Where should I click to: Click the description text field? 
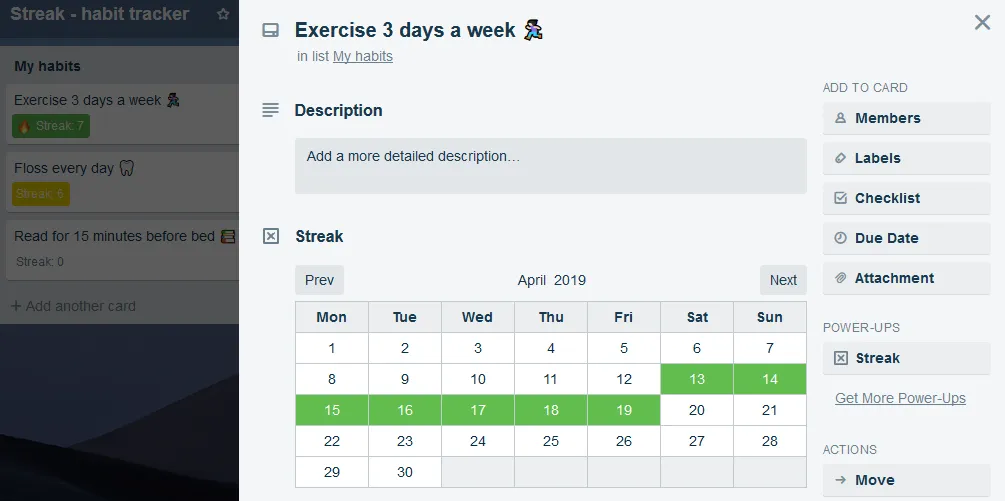click(x=550, y=165)
